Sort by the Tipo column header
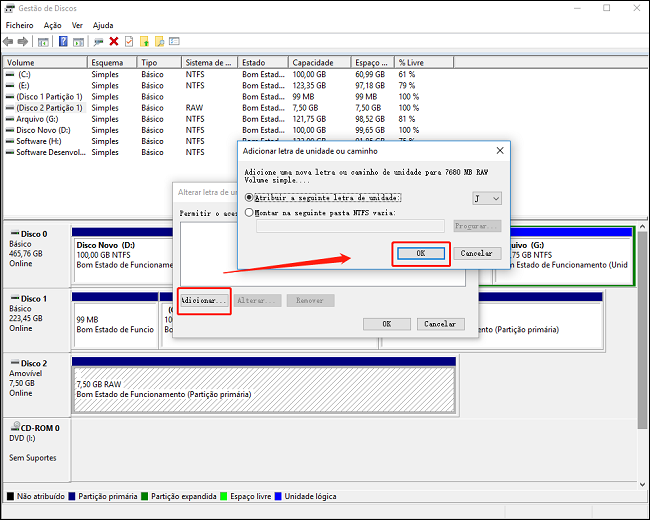 point(159,63)
